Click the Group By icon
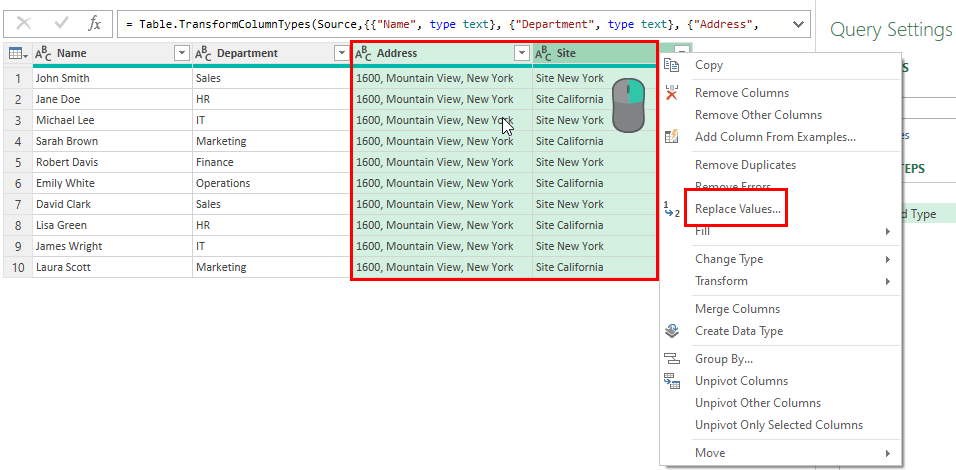956x470 pixels. pyautogui.click(x=671, y=359)
